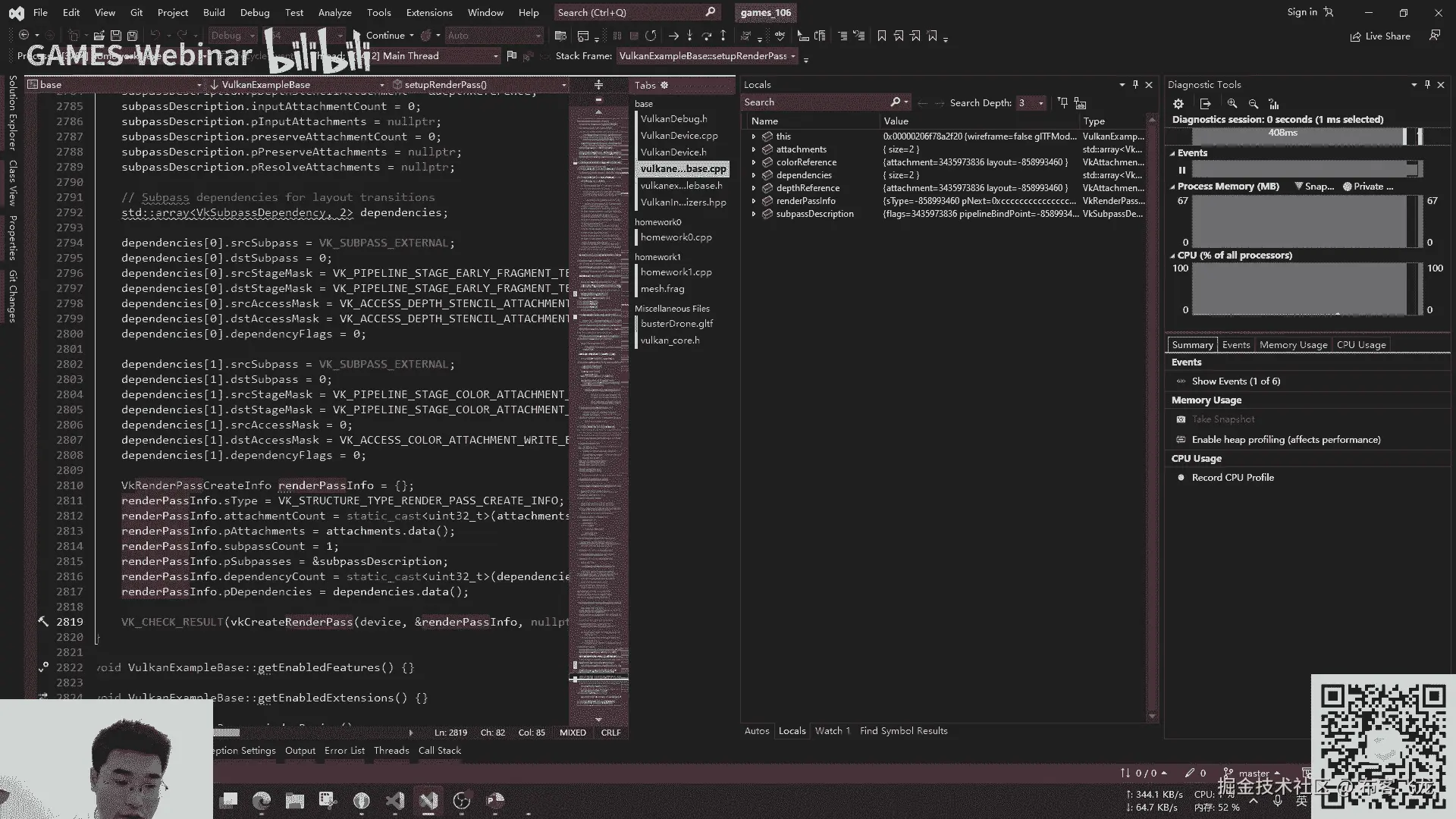The width and height of the screenshot is (1456, 819).
Task: Toggle bookmark on current line
Action: pos(882,36)
